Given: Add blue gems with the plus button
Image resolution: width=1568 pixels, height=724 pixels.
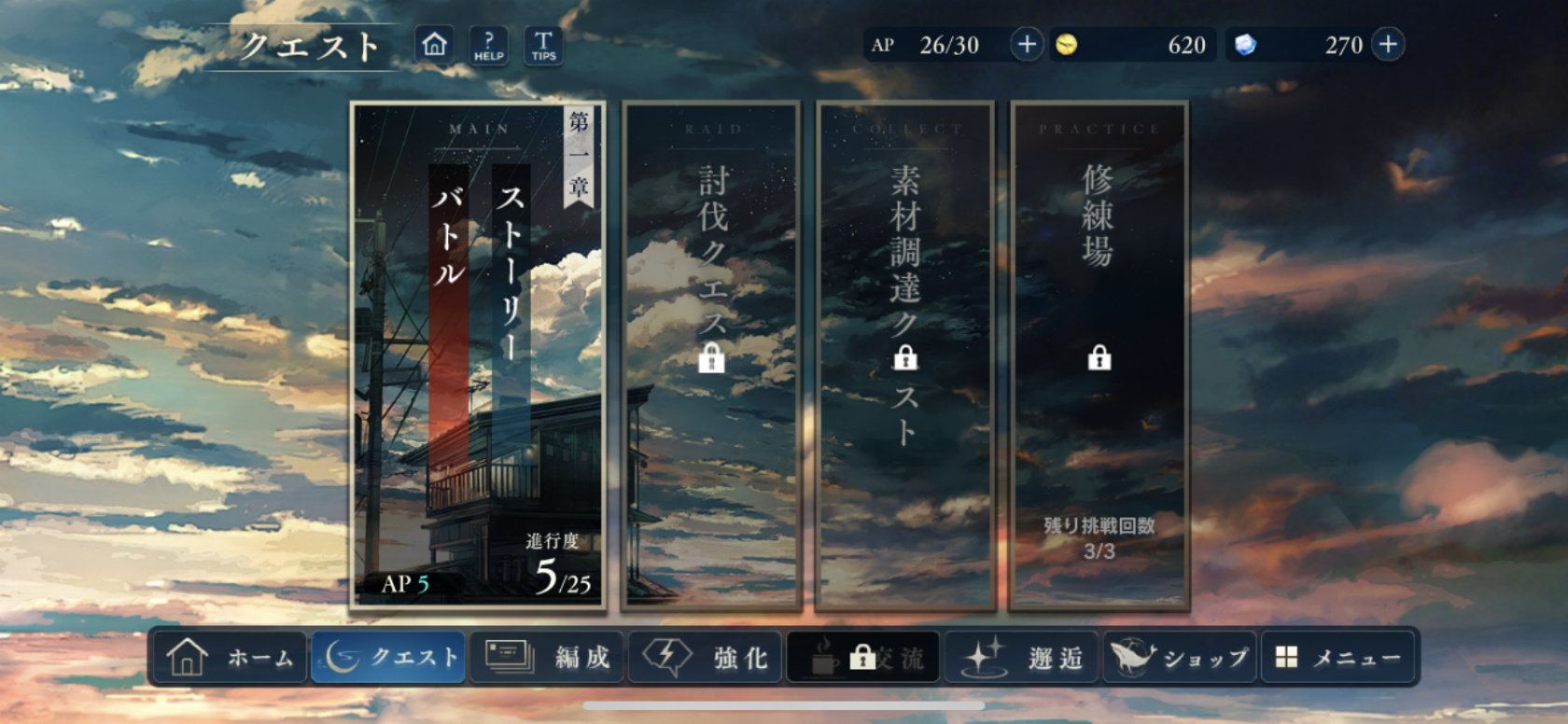Looking at the screenshot, I should 1388,44.
